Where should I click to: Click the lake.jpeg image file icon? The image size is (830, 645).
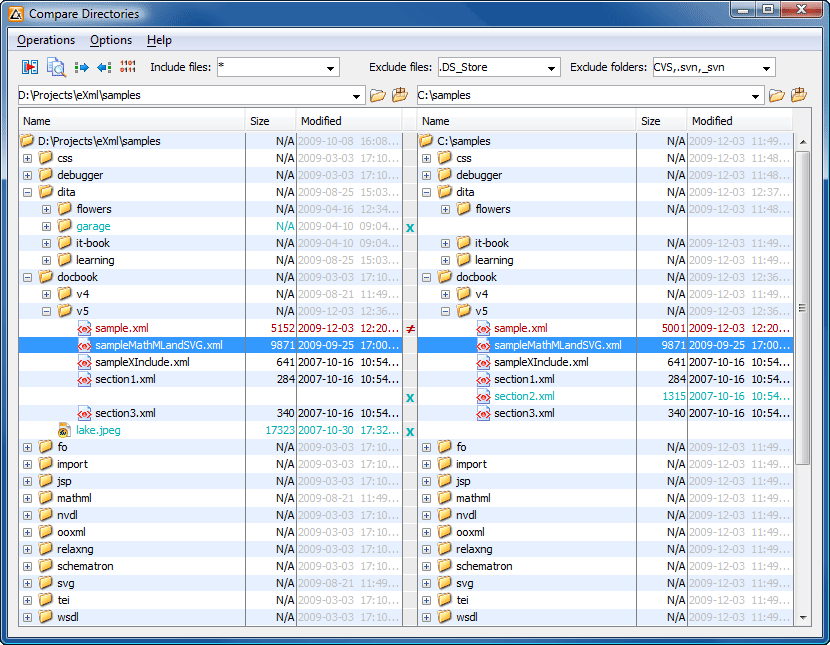click(x=64, y=430)
